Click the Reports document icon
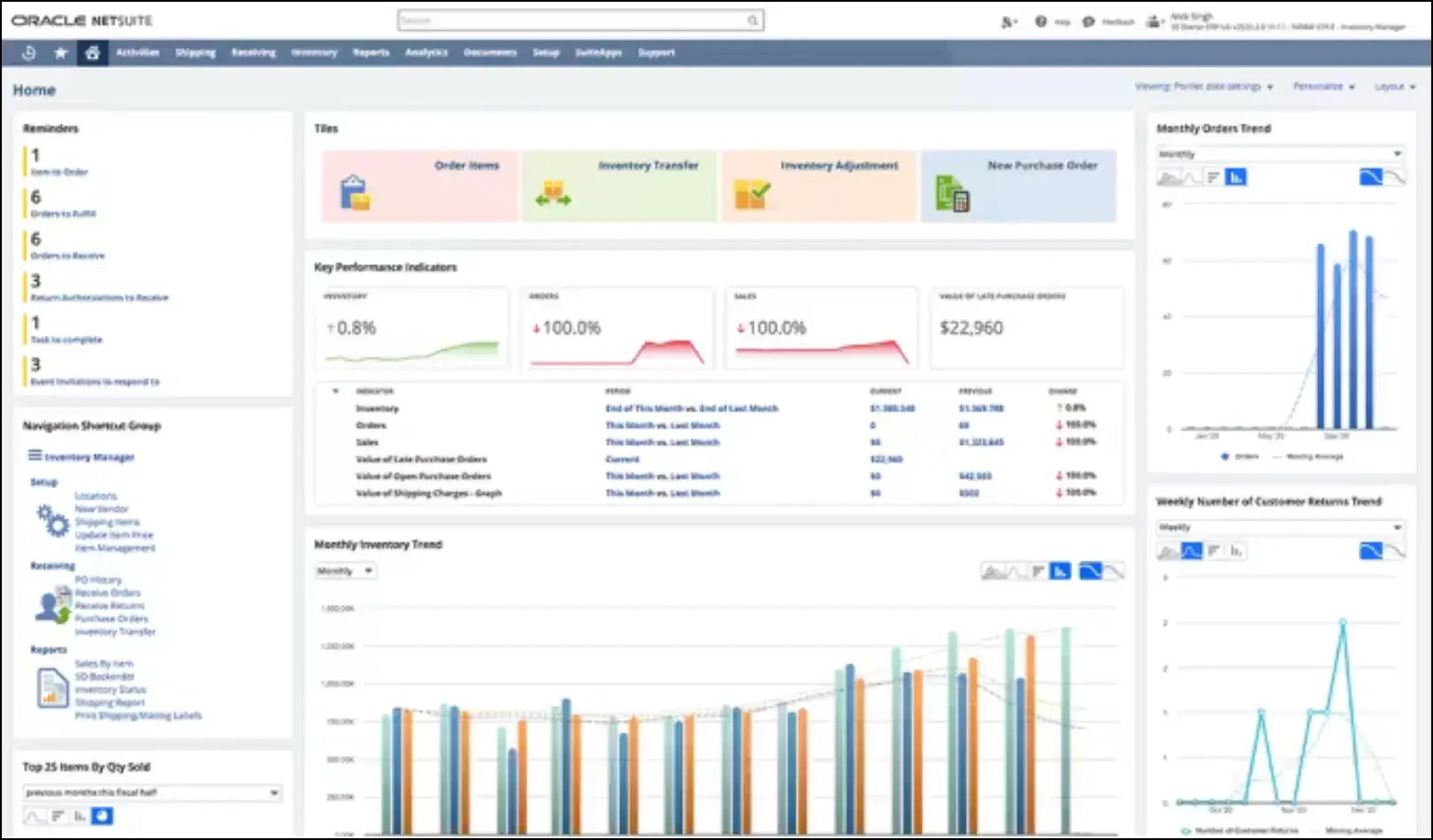Screen dimensions: 1433x840 [x=52, y=688]
